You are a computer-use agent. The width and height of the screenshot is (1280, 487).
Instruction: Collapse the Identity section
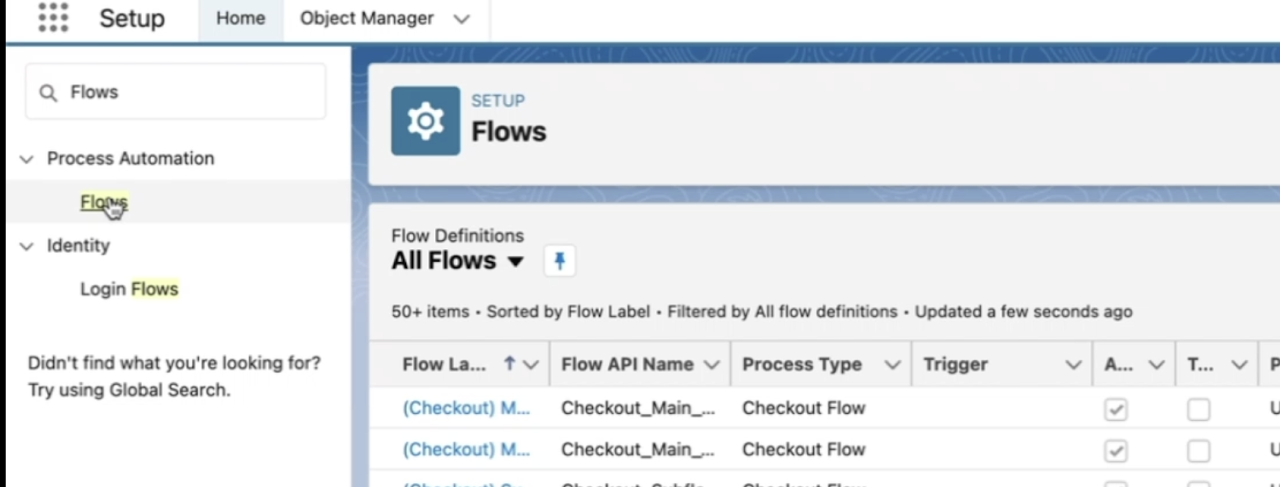[27, 246]
